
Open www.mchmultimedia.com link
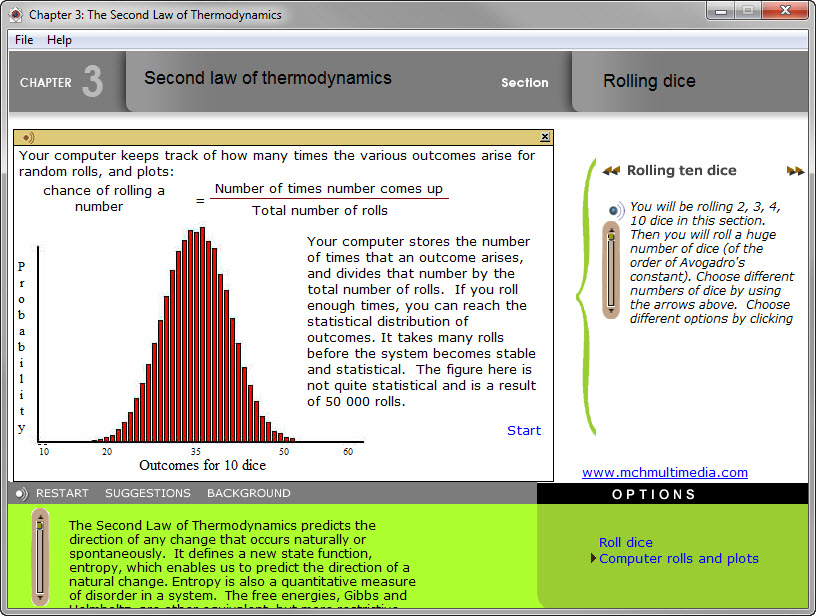[x=665, y=472]
